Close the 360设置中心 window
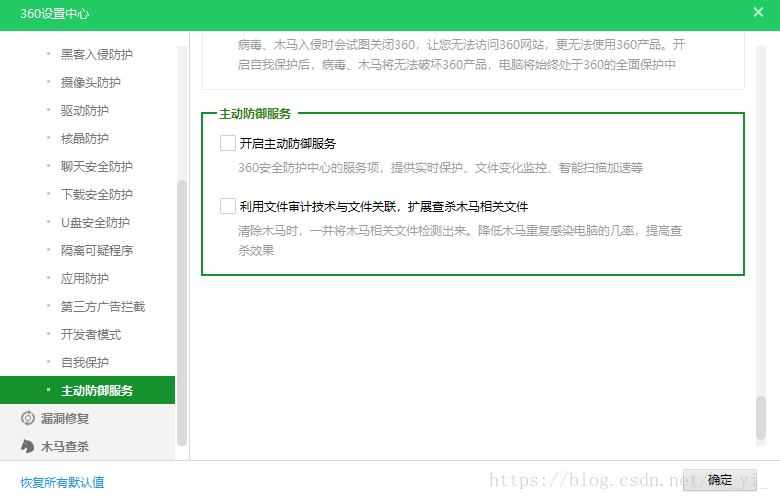The image size is (780, 500). 758,12
